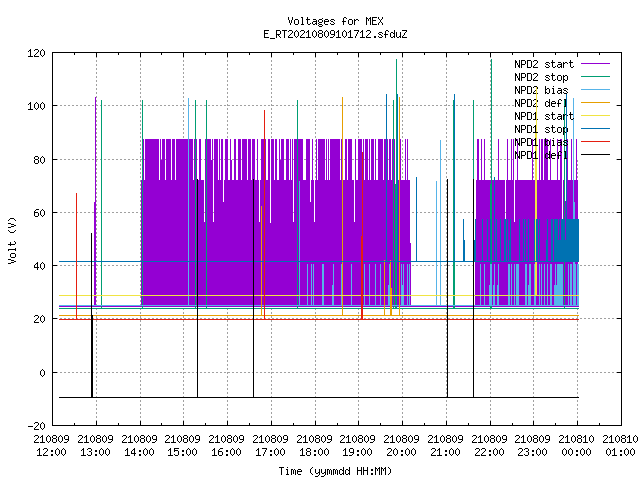640x480 pixels.
Task: Click the x-axis tick '210809 12:00'
Action: point(51,446)
